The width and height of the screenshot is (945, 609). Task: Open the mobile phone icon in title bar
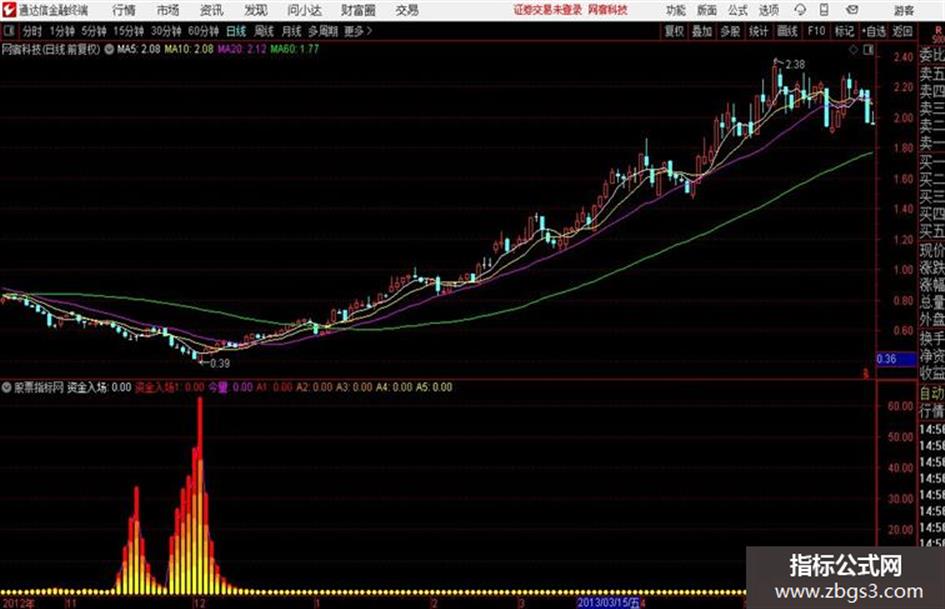click(x=824, y=10)
